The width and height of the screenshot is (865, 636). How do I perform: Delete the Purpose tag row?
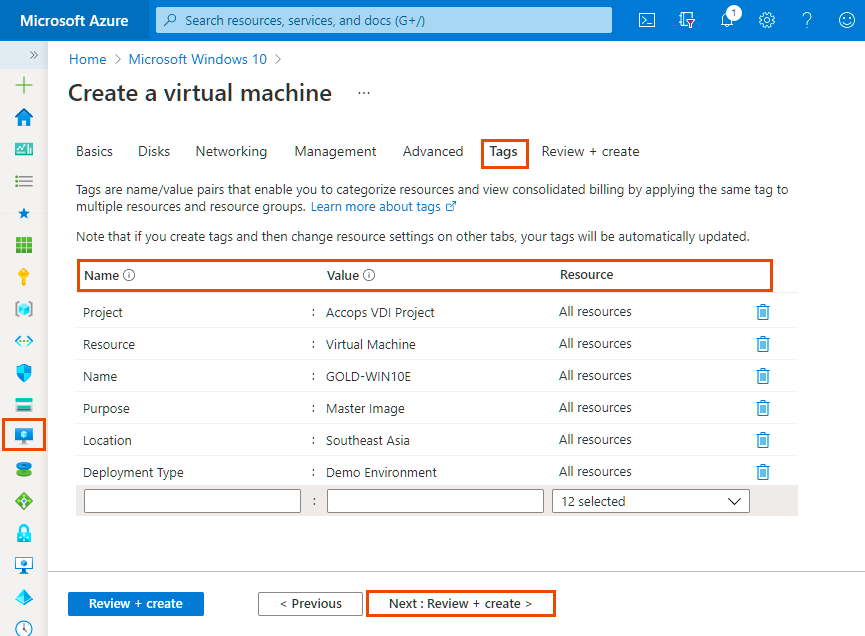point(763,408)
